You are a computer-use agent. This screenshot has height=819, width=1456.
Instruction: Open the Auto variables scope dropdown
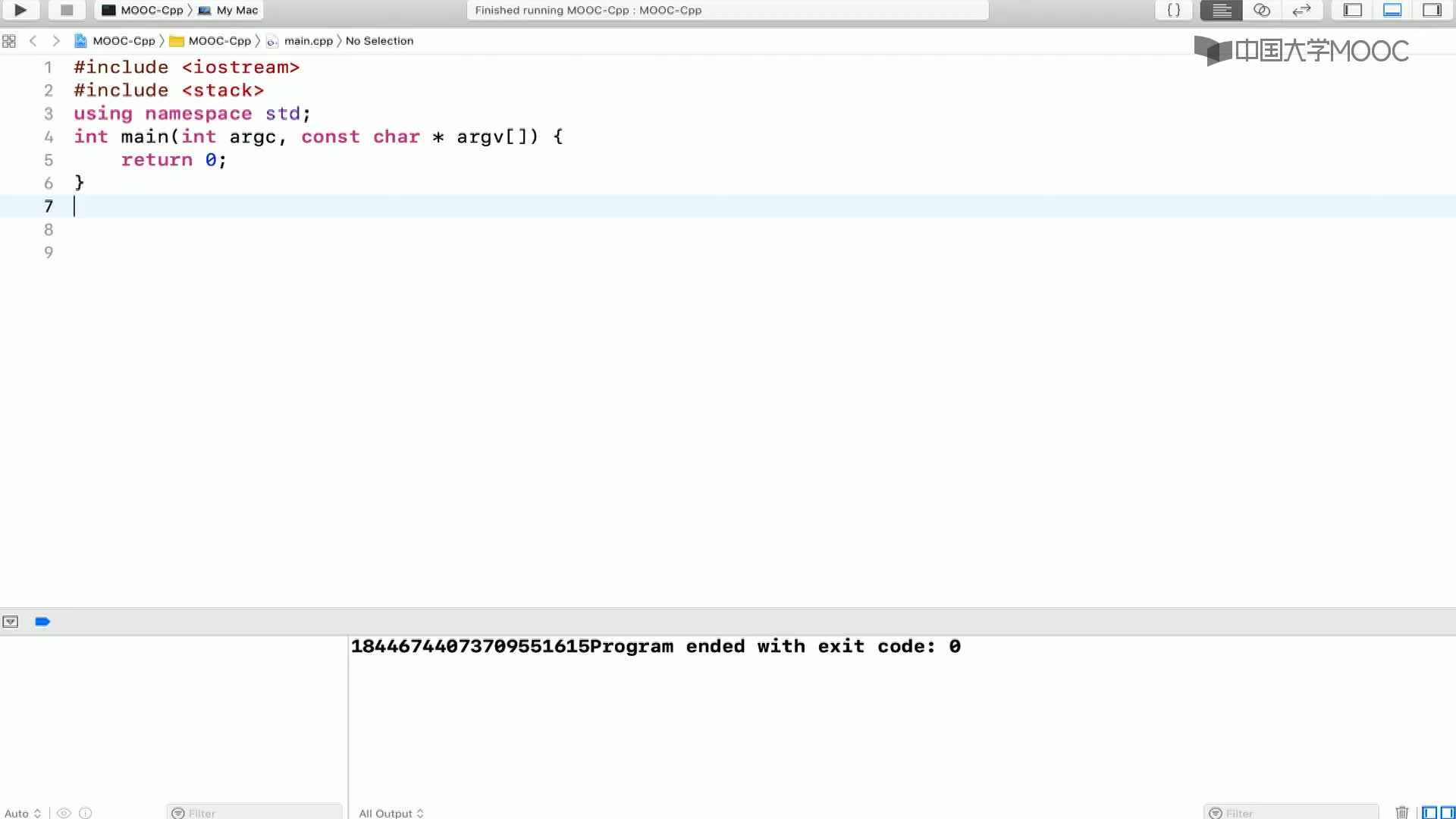(x=23, y=813)
